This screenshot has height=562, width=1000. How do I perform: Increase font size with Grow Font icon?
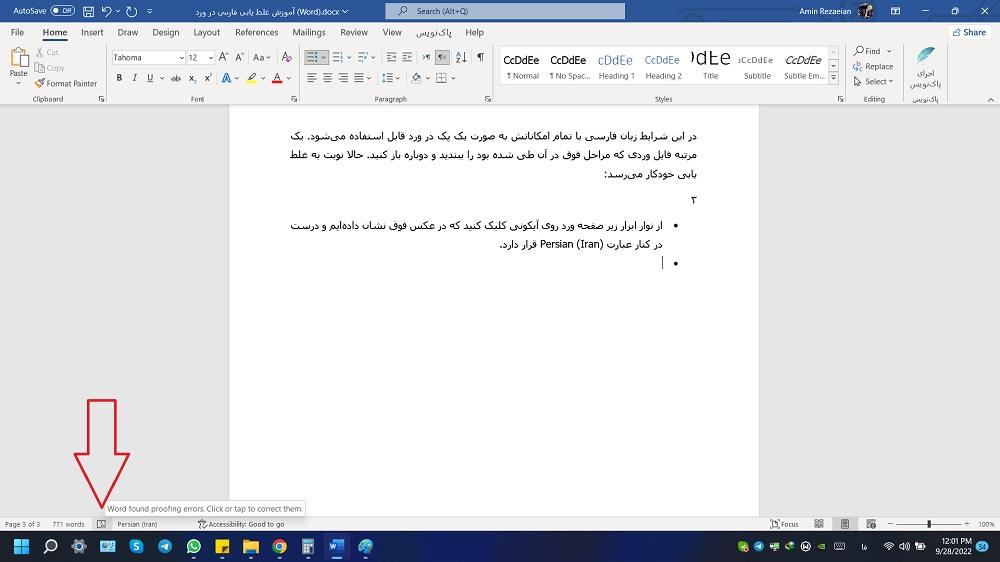222,57
